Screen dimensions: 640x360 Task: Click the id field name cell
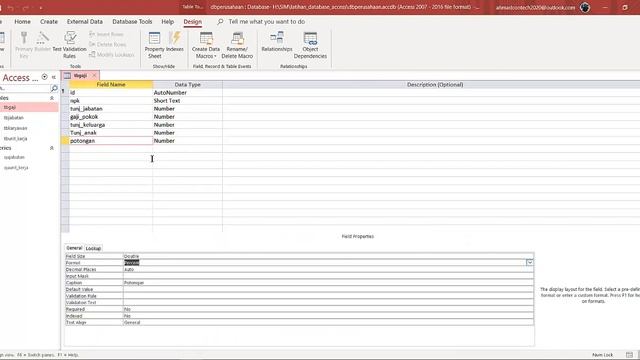click(x=111, y=93)
